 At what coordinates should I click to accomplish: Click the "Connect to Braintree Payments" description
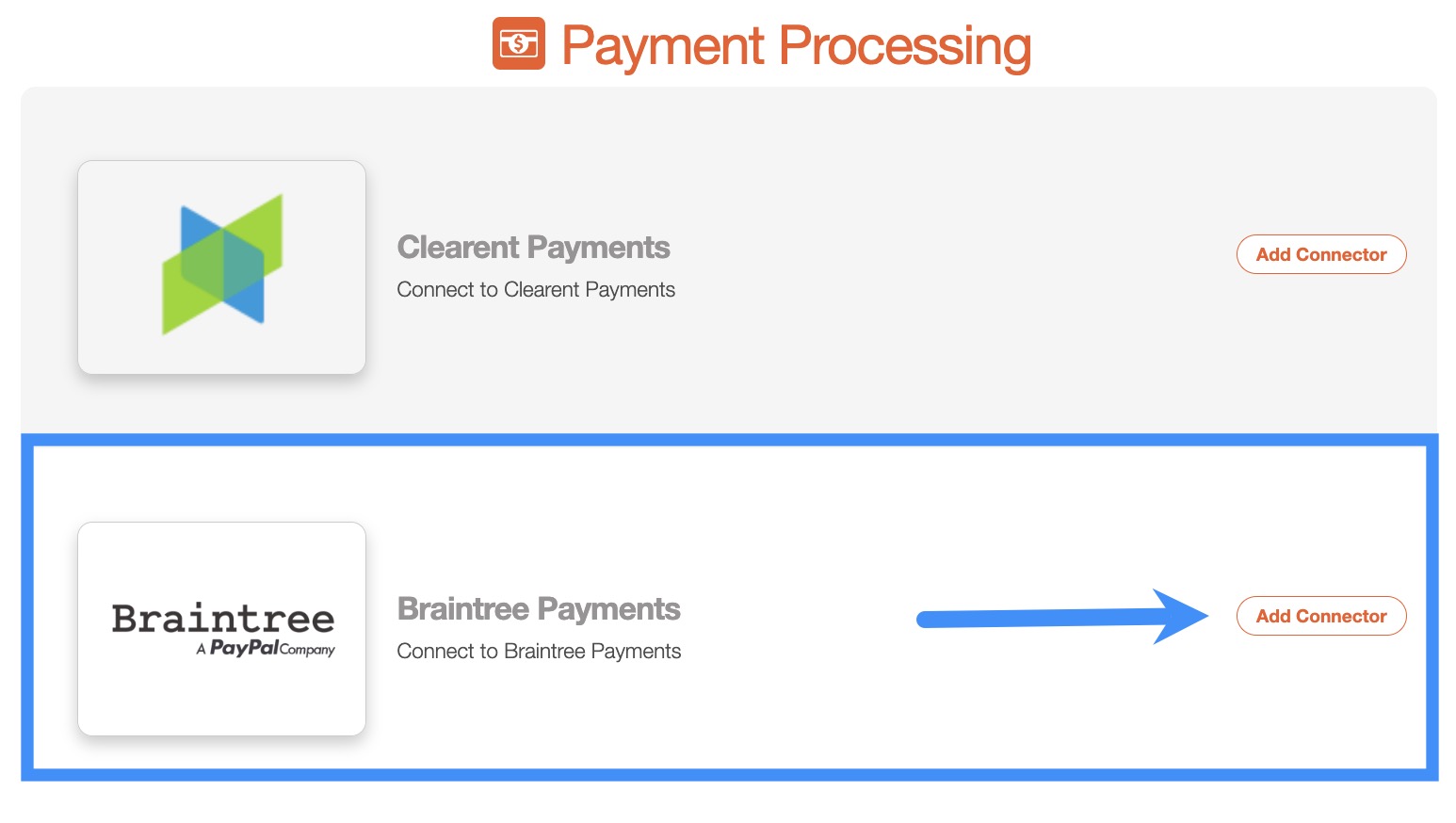point(539,652)
